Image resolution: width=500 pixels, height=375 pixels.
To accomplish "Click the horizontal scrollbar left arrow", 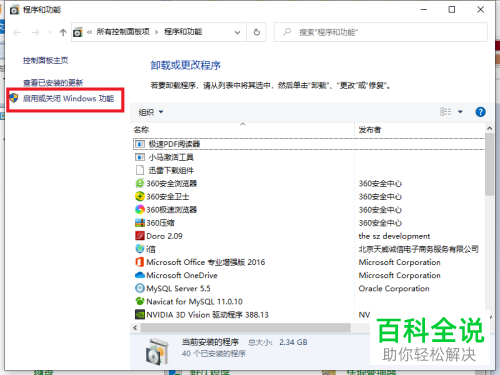I will (135, 328).
